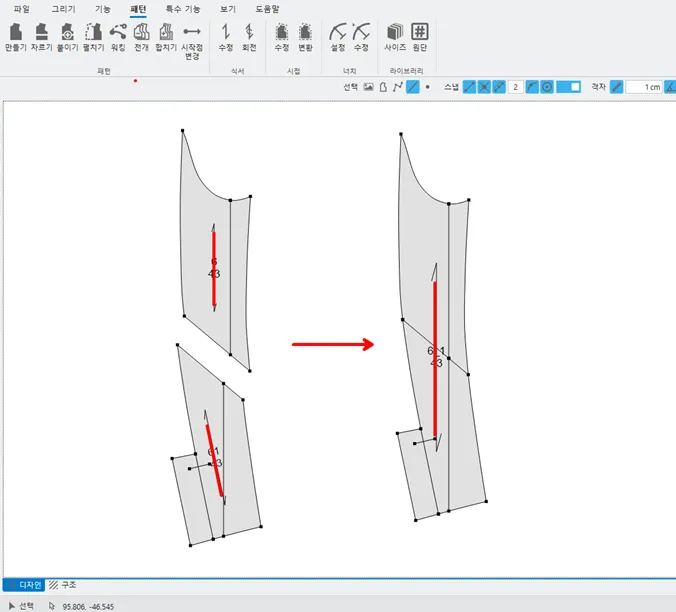Click the grid spacing 1 cm field
This screenshot has height=612, width=676.
644,87
